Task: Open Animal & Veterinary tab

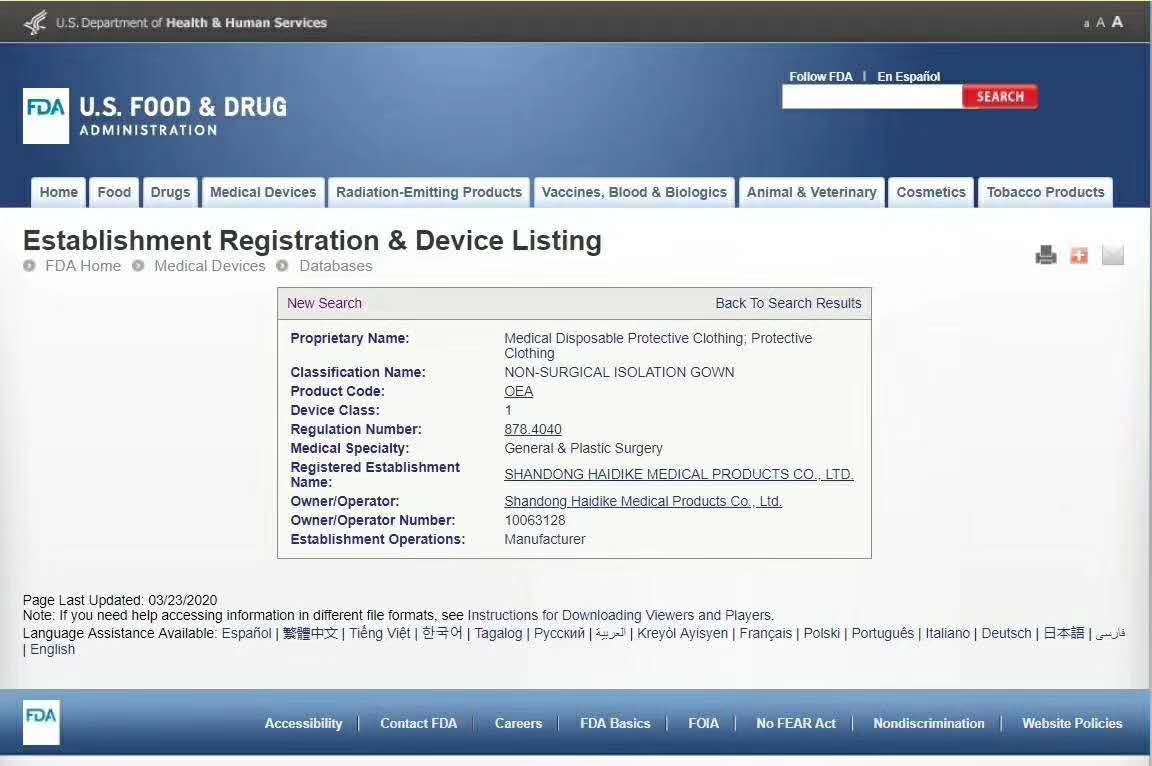Action: [812, 192]
